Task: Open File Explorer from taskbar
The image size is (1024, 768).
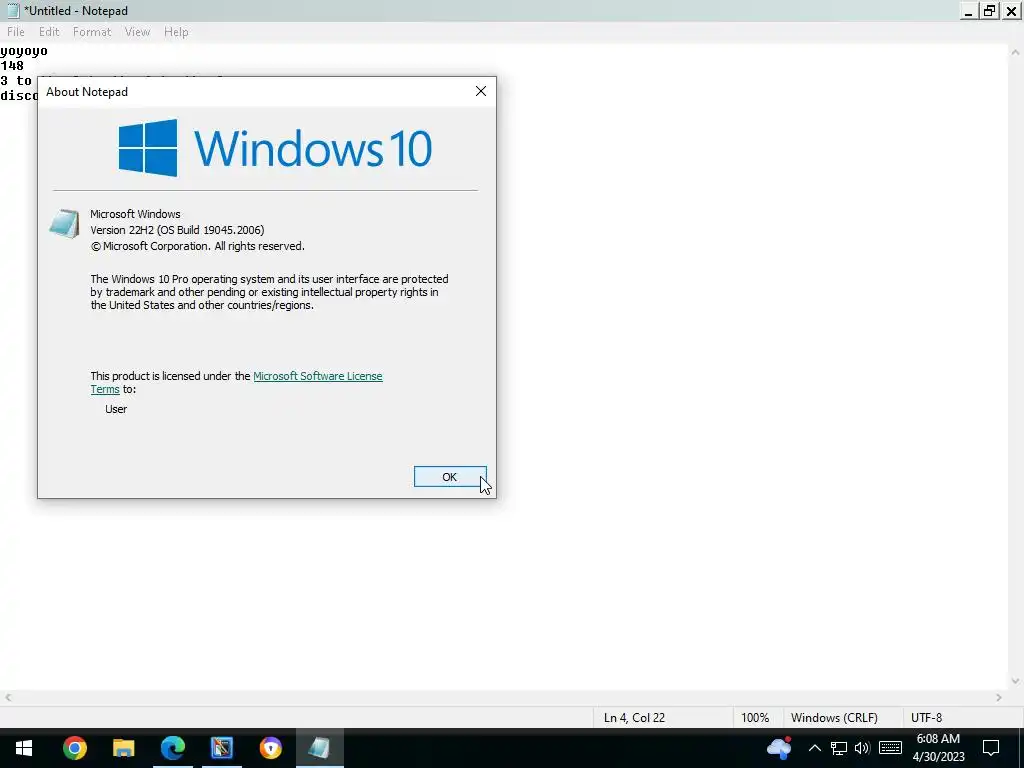Action: (123, 748)
